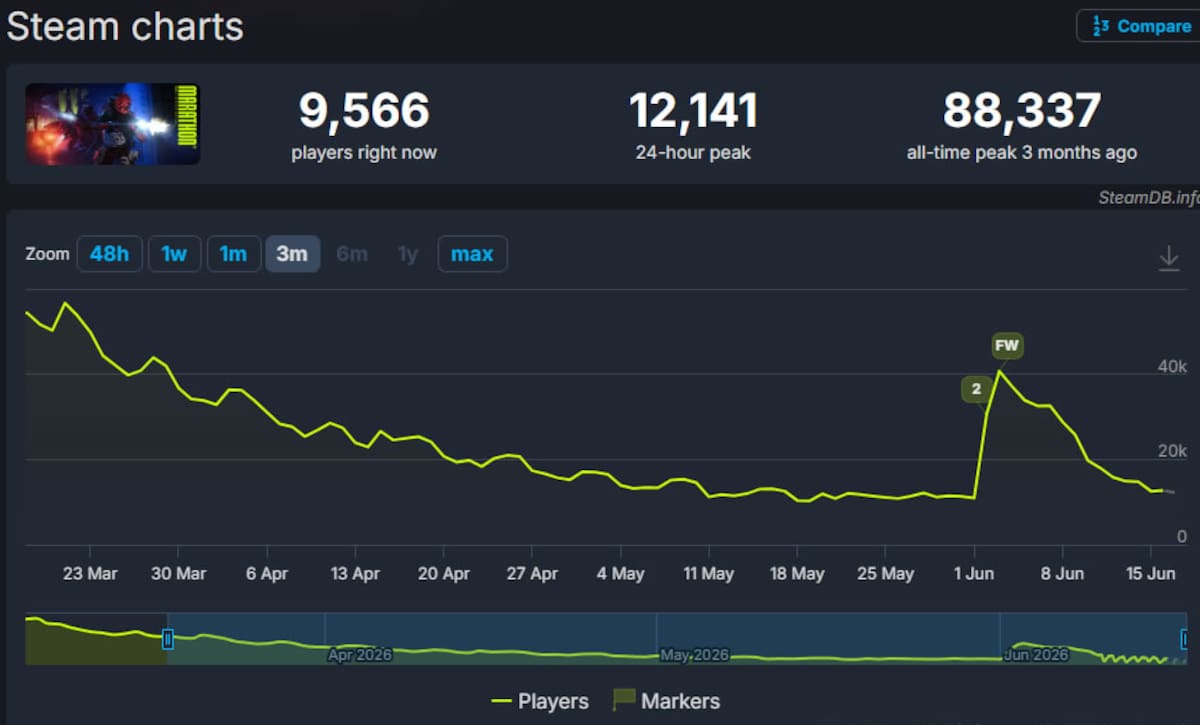The image size is (1200, 725).
Task: Select the 3m zoom range
Action: 292,254
